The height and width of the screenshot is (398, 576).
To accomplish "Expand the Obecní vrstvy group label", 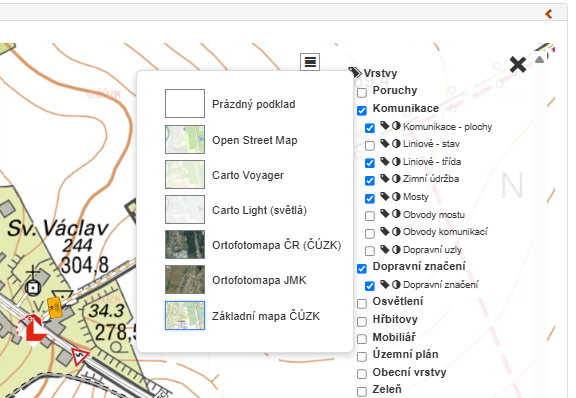I will [409, 372].
